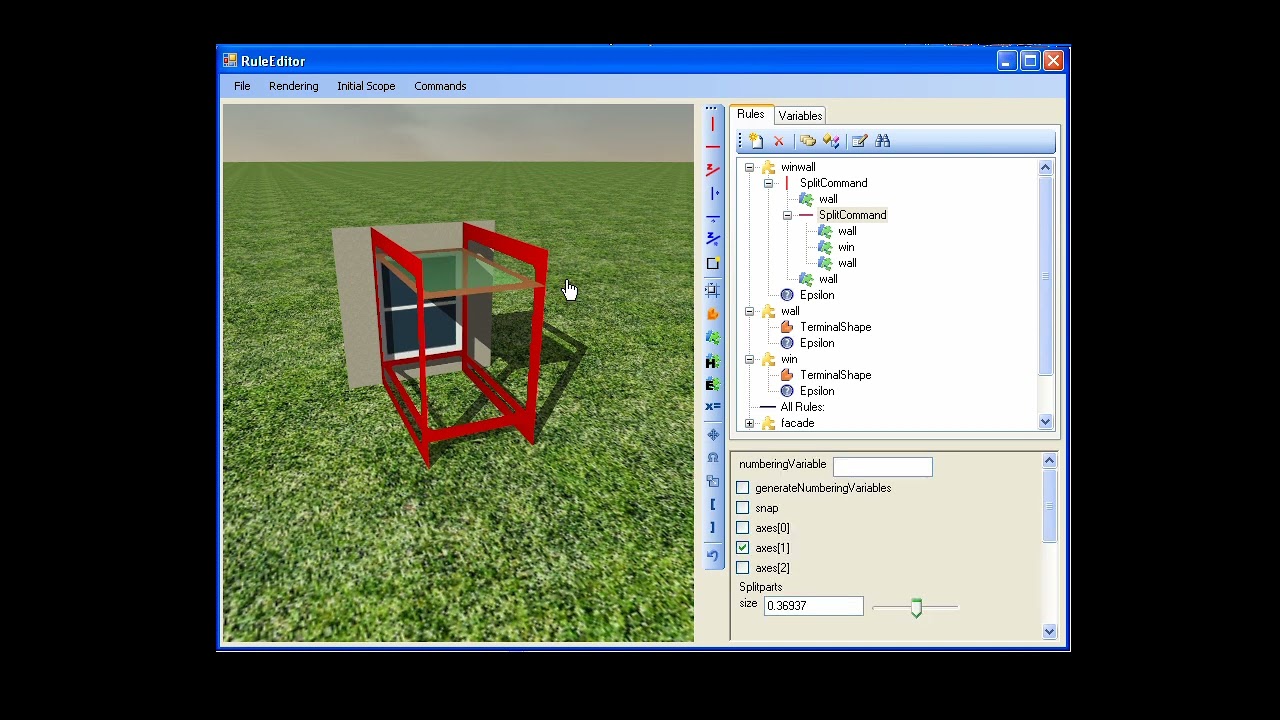The height and width of the screenshot is (720, 1280).
Task: Click the x= variable assignment tool
Action: pyautogui.click(x=712, y=407)
